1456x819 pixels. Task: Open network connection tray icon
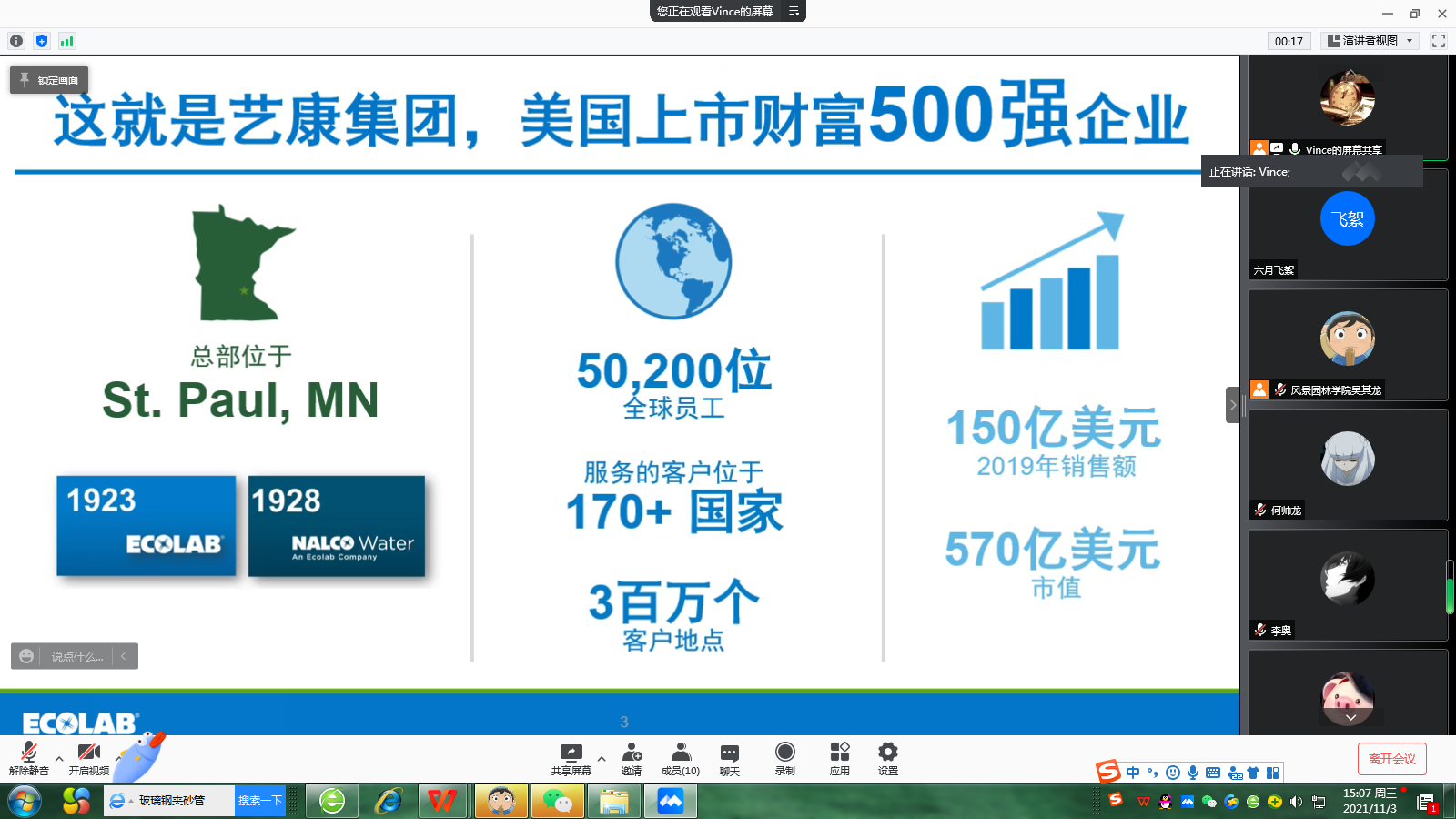pyautogui.click(x=1319, y=802)
